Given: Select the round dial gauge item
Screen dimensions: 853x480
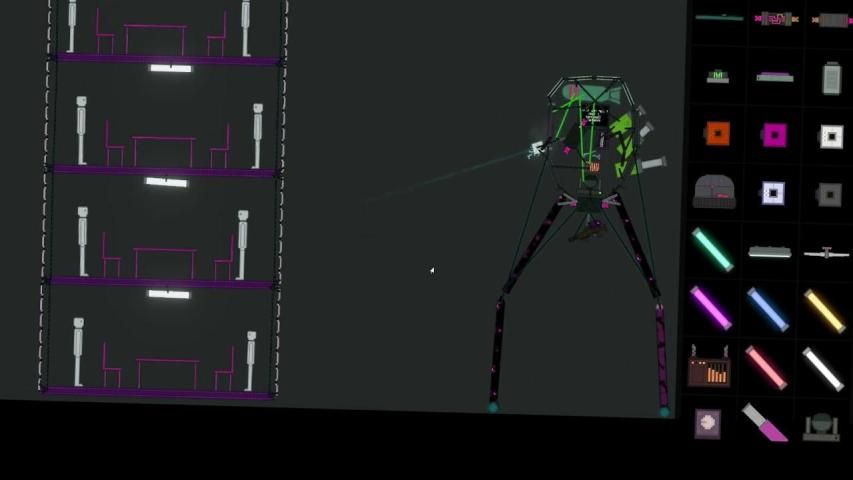Looking at the screenshot, I should tap(708, 422).
